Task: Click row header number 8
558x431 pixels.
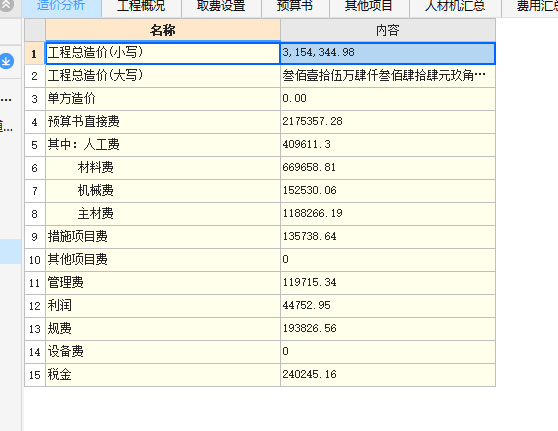Action: tap(35, 214)
